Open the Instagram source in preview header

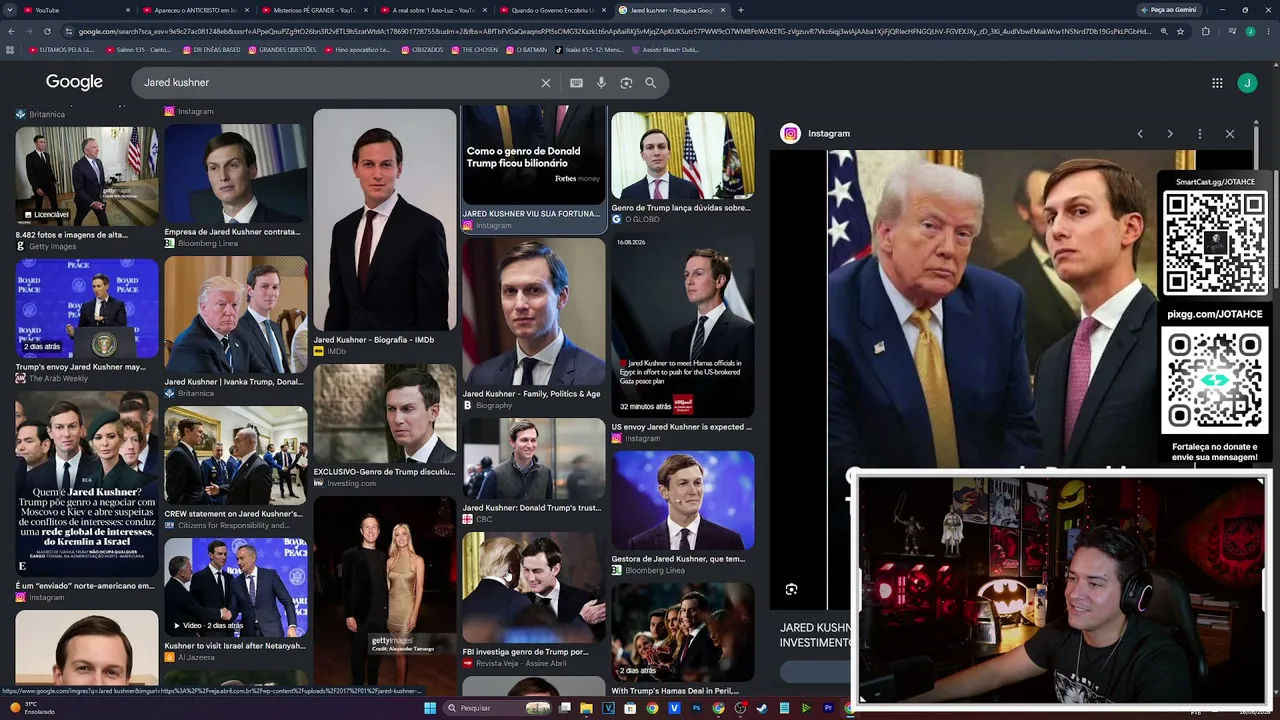[816, 134]
